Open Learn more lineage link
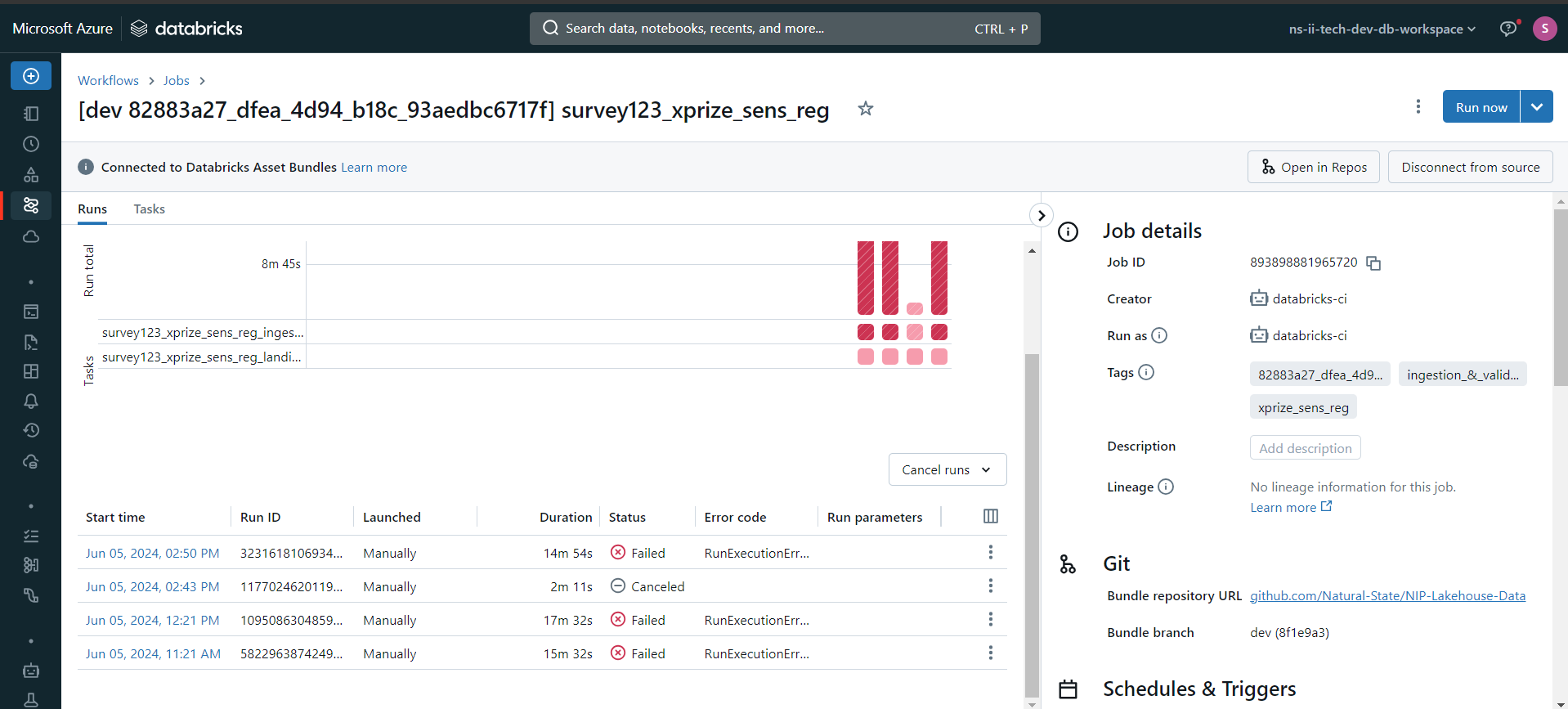1568x709 pixels. [1291, 507]
